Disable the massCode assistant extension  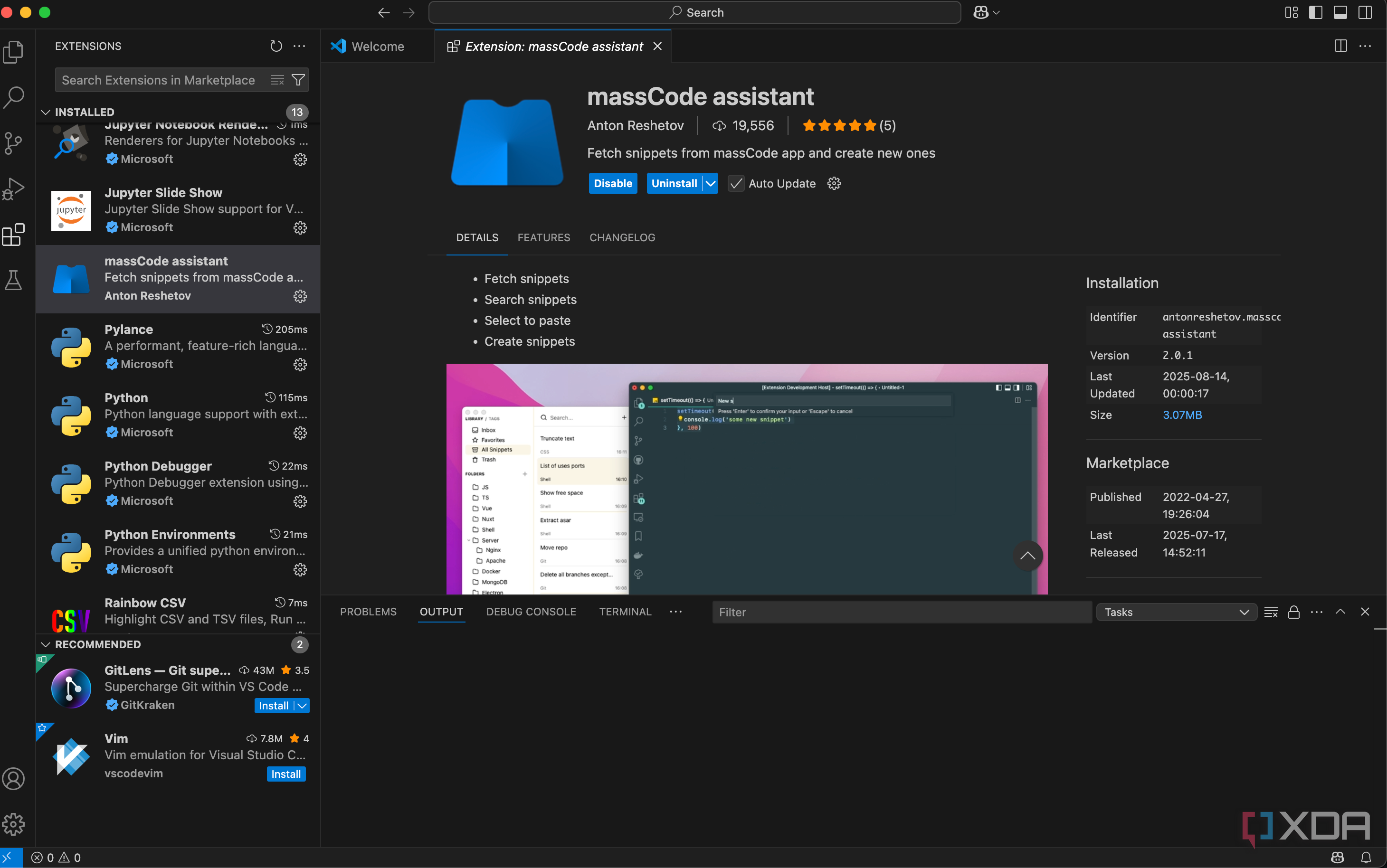coord(613,184)
